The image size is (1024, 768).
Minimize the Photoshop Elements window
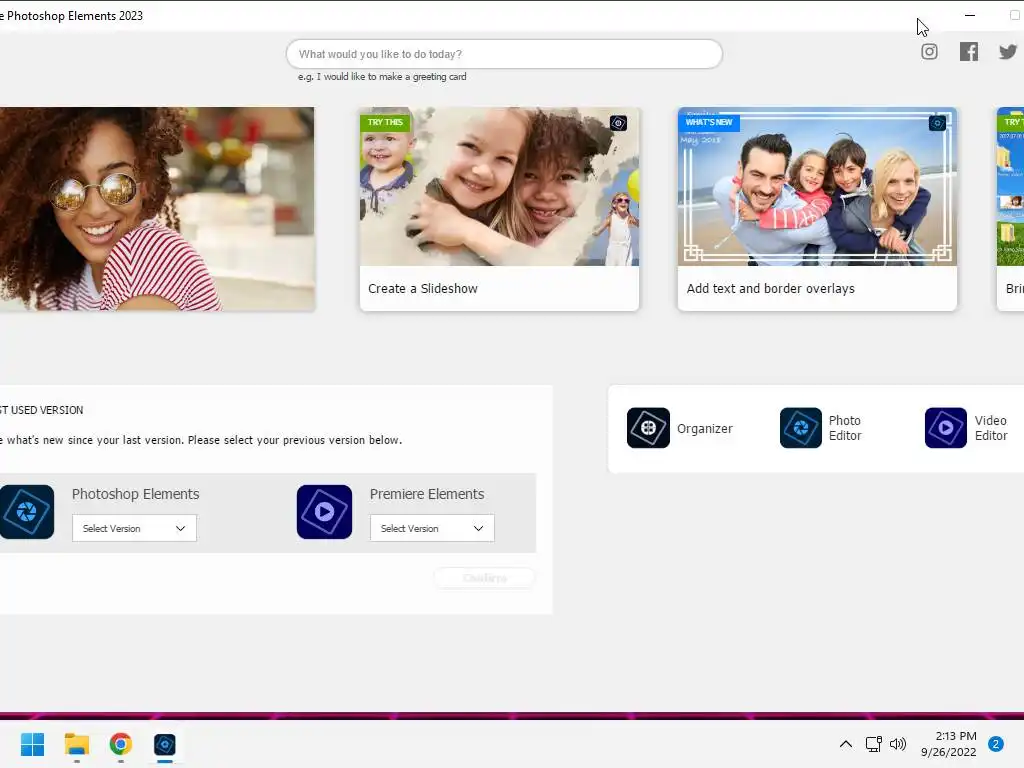pos(970,15)
